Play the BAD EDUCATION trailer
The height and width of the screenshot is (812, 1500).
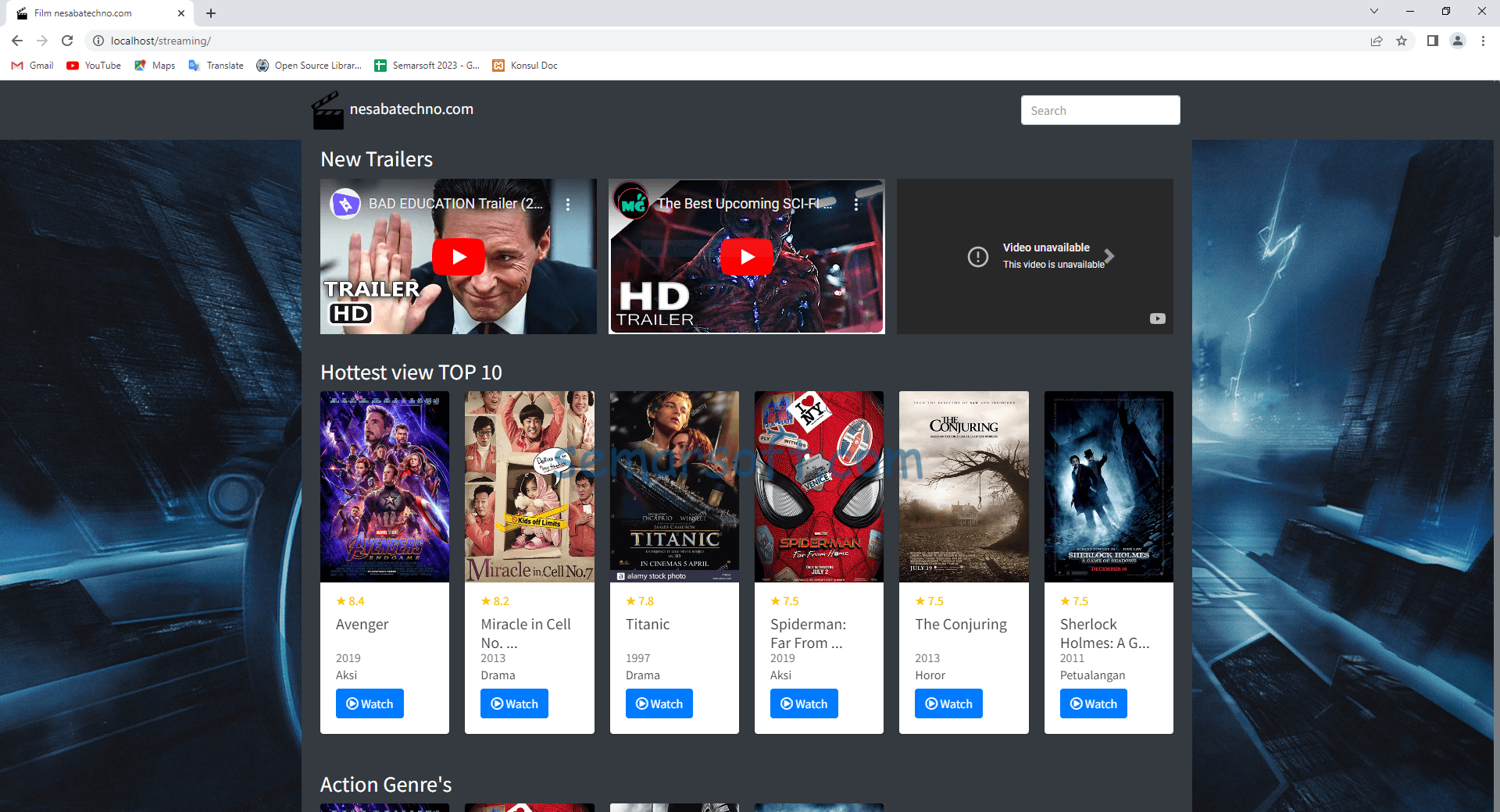(459, 257)
